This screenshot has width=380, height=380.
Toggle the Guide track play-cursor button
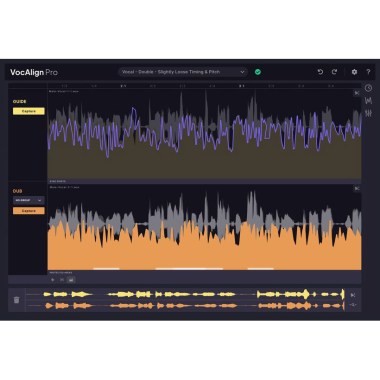(x=357, y=93)
